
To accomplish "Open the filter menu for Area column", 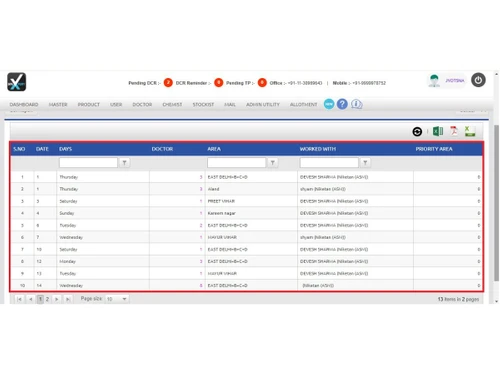I will tap(273, 163).
